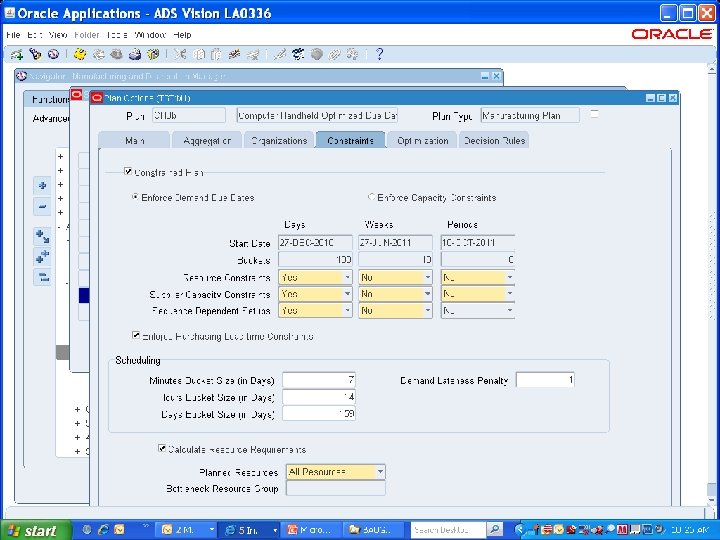Open Sequence Dependent Setups Weeks dropdown

tap(428, 310)
